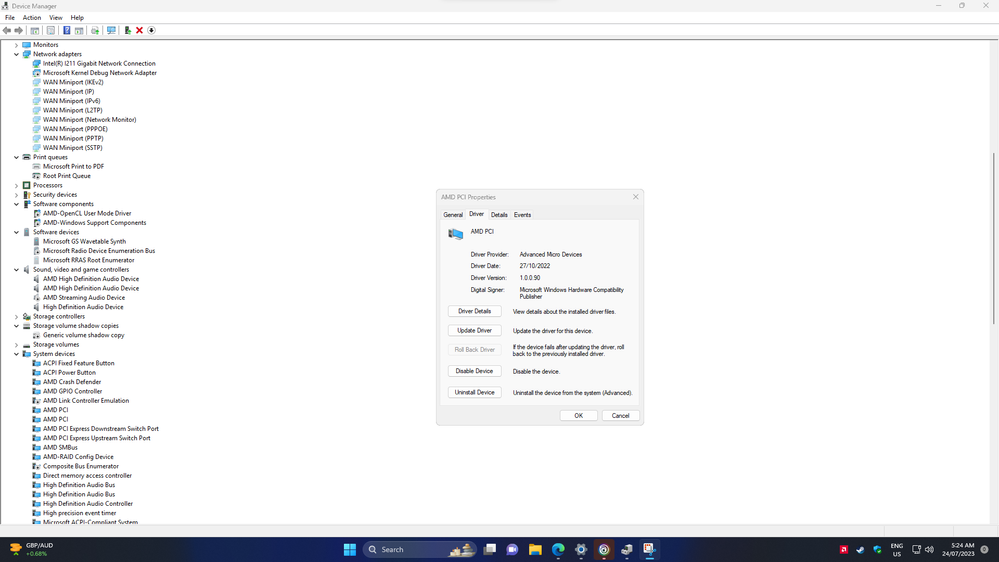Image resolution: width=999 pixels, height=562 pixels.
Task: Collapse Sound, video and game controllers
Action: [17, 270]
